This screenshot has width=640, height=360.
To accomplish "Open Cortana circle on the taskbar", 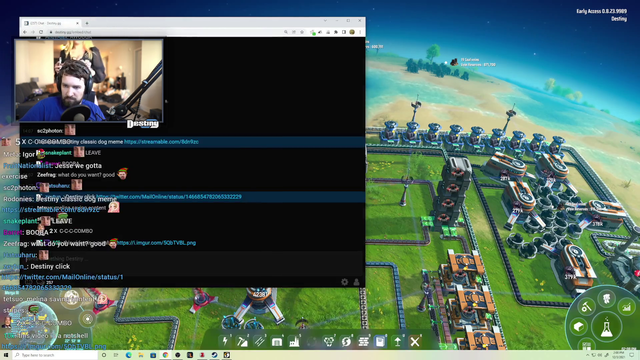I will point(104,355).
